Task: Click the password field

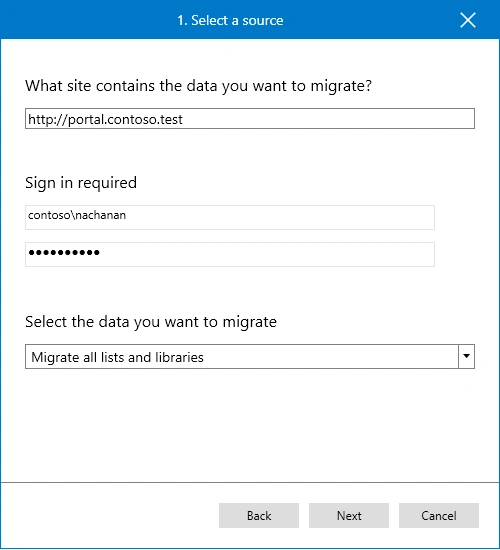Action: tap(230, 254)
